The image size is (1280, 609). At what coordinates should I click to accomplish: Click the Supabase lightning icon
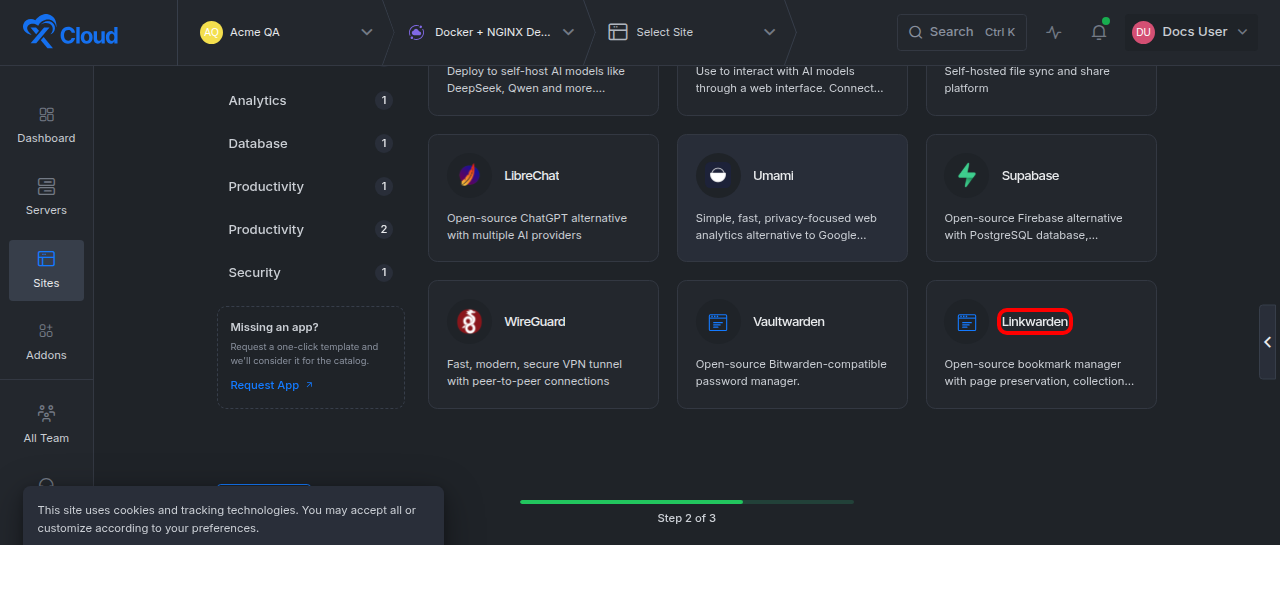point(967,176)
